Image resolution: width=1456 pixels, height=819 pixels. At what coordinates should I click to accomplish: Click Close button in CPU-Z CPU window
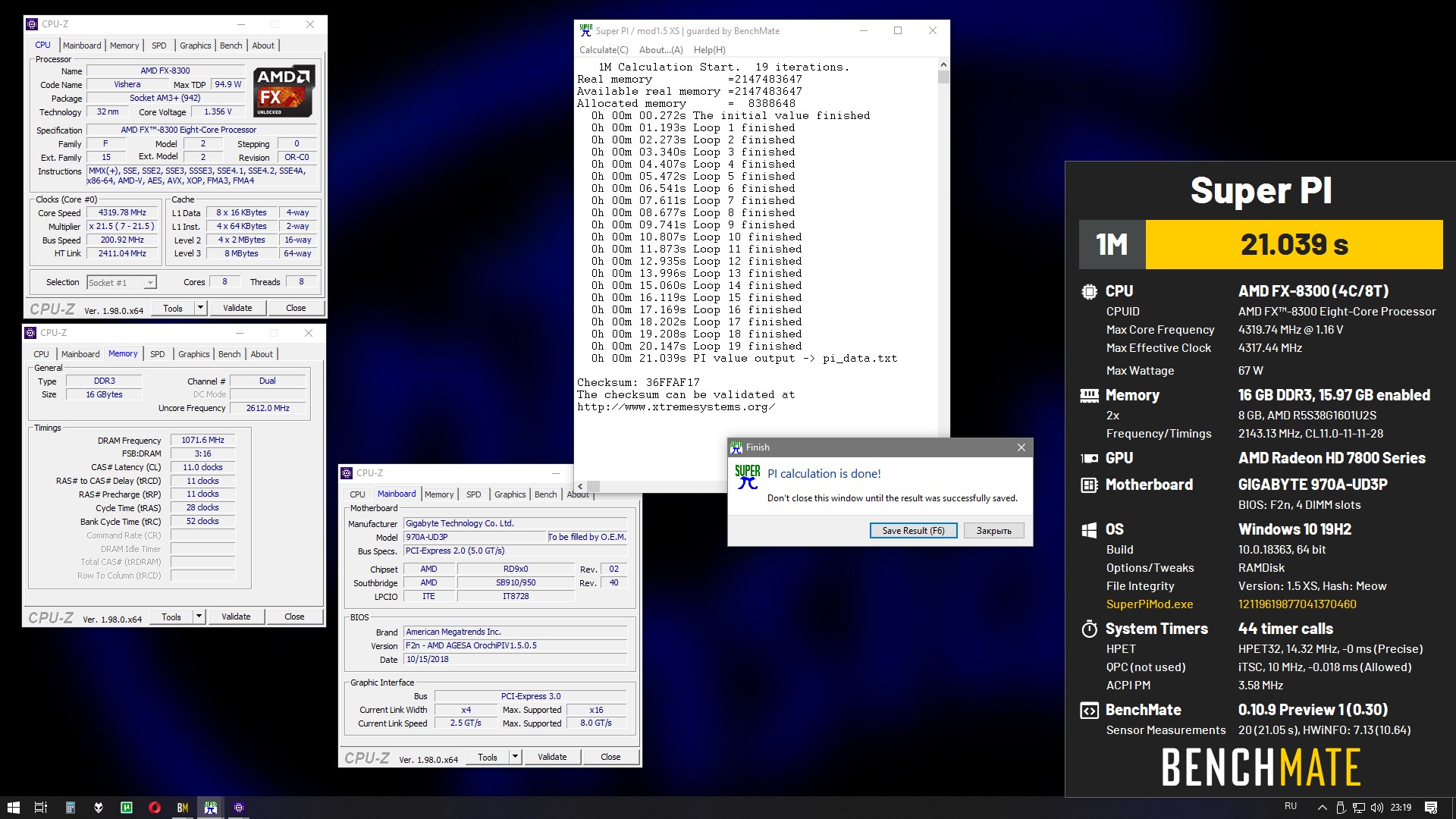click(296, 308)
